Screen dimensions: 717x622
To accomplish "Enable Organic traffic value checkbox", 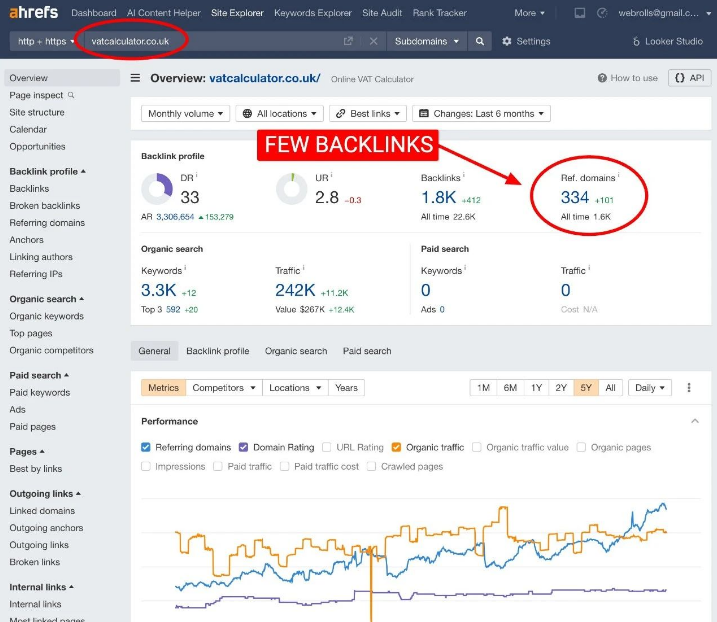I will tap(476, 447).
